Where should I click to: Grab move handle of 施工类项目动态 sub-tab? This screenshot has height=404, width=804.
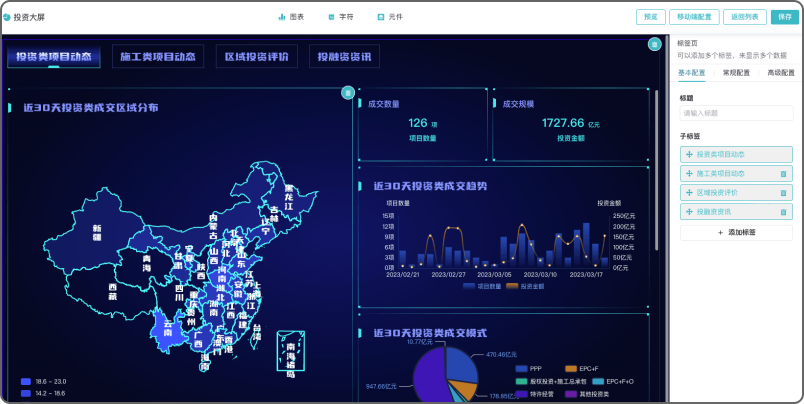point(689,174)
